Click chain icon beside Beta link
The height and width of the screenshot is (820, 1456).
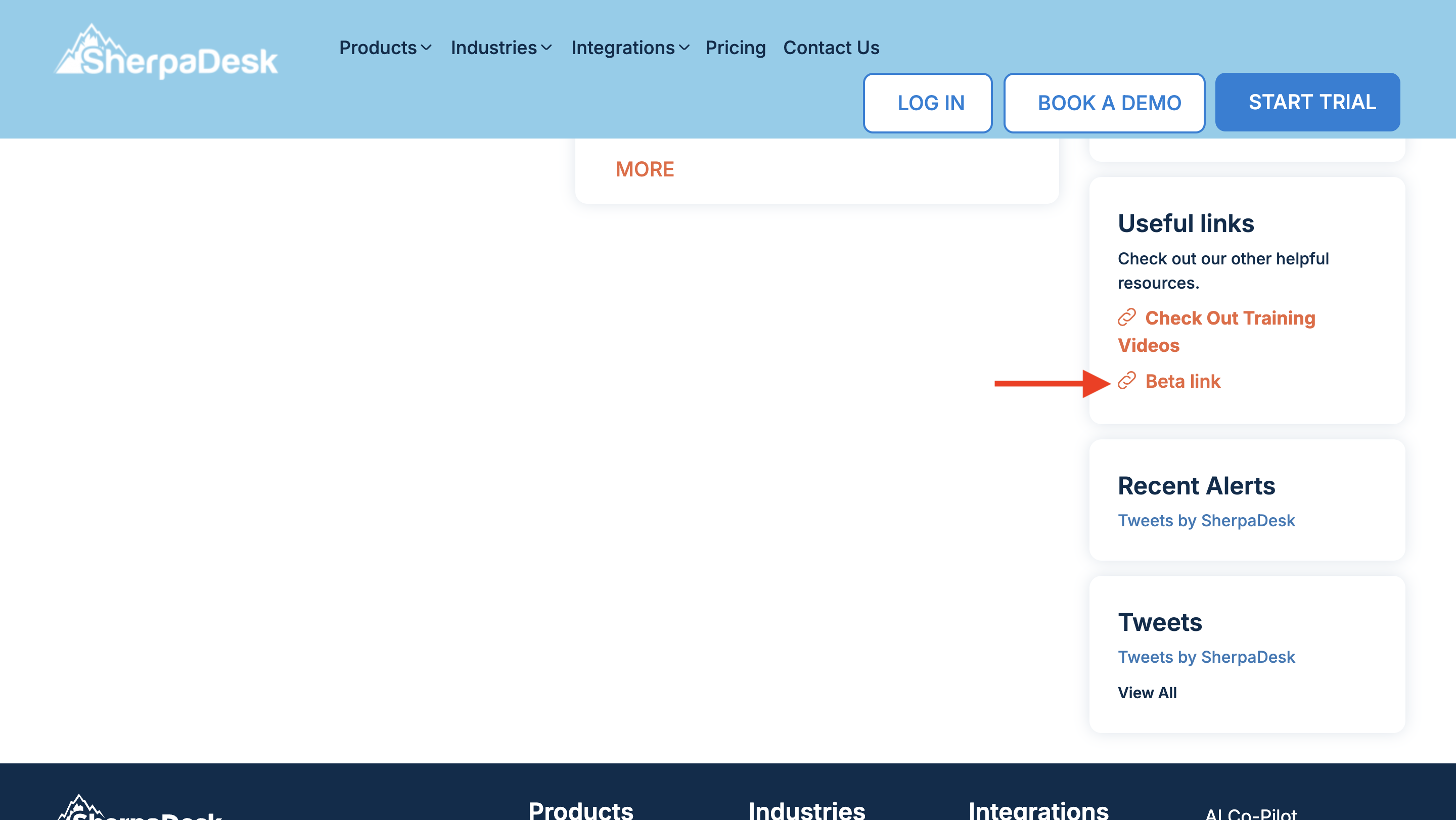tap(1126, 381)
